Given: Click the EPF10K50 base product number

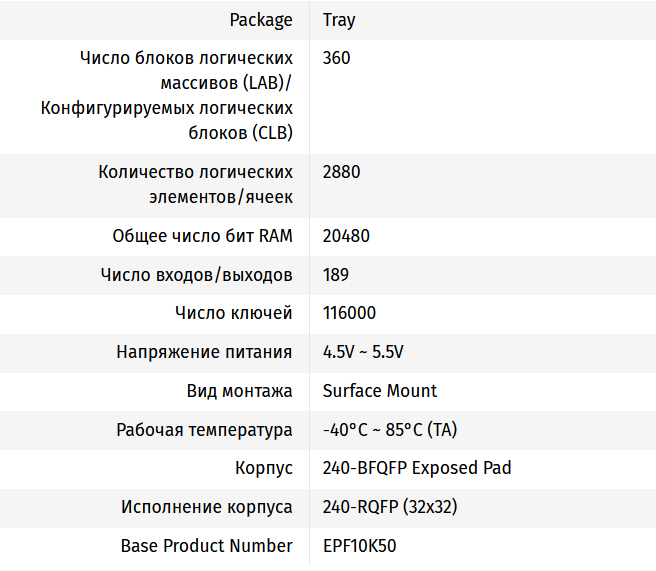Looking at the screenshot, I should tap(361, 546).
